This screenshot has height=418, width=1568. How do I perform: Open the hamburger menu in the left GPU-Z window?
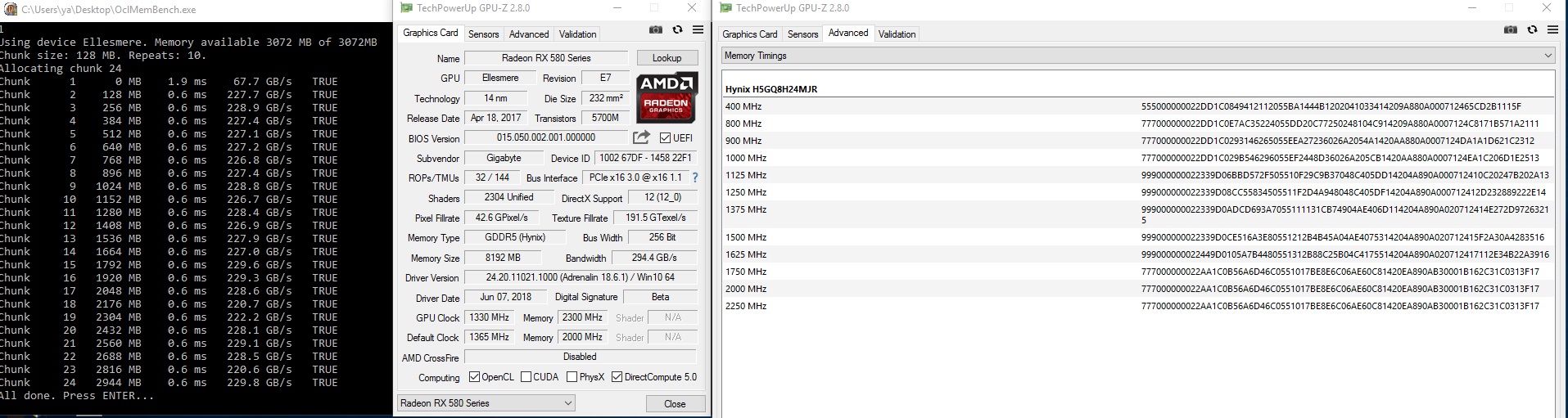[698, 30]
